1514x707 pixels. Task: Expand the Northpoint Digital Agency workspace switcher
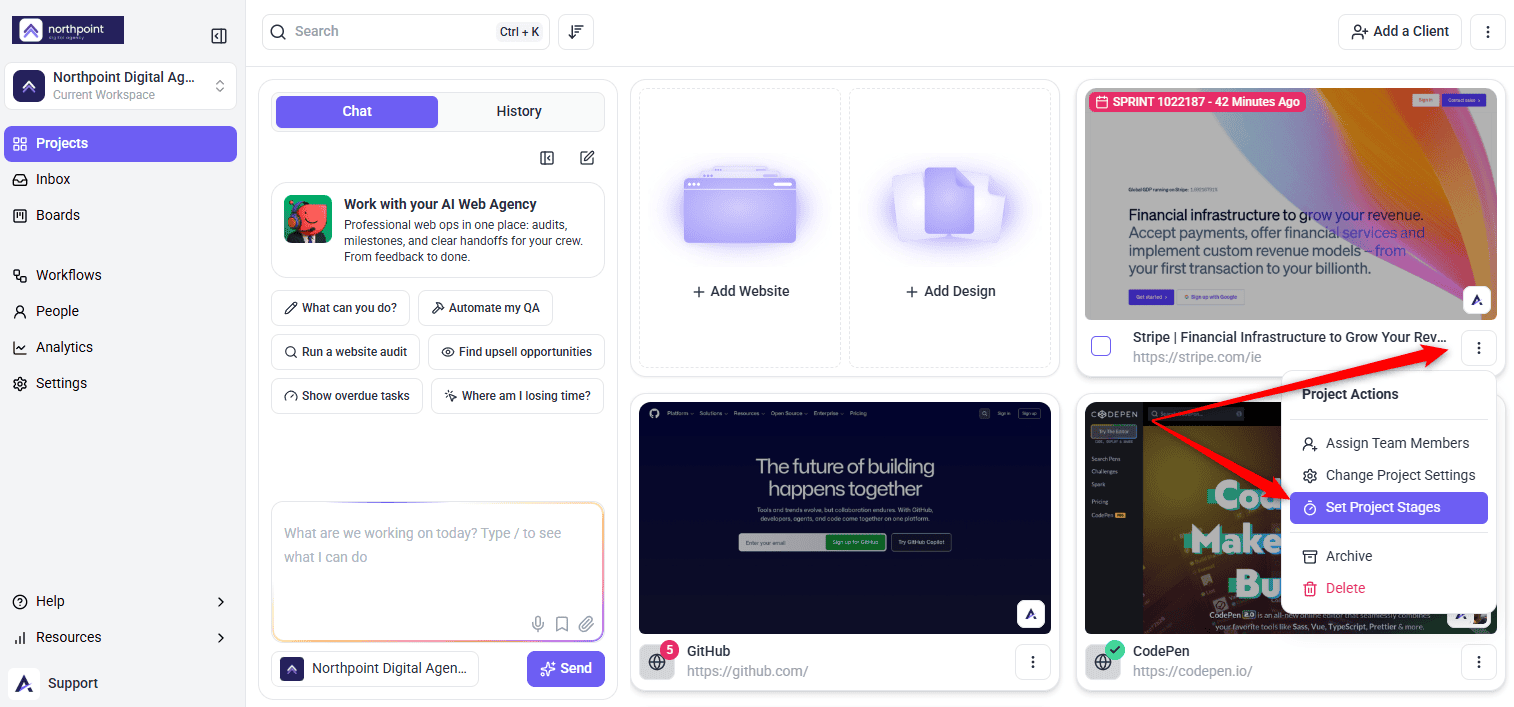coord(120,86)
